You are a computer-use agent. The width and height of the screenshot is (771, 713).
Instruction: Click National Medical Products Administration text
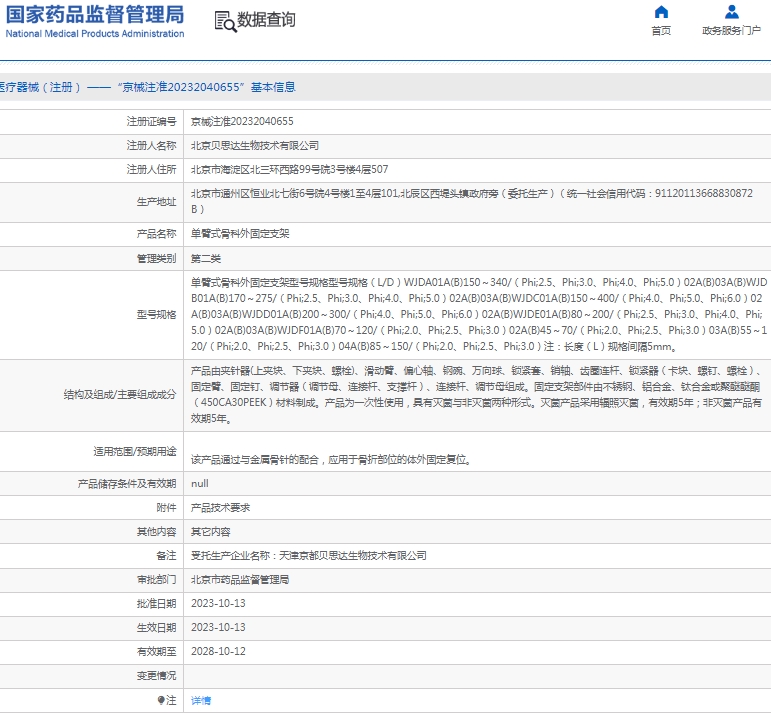coord(95,33)
